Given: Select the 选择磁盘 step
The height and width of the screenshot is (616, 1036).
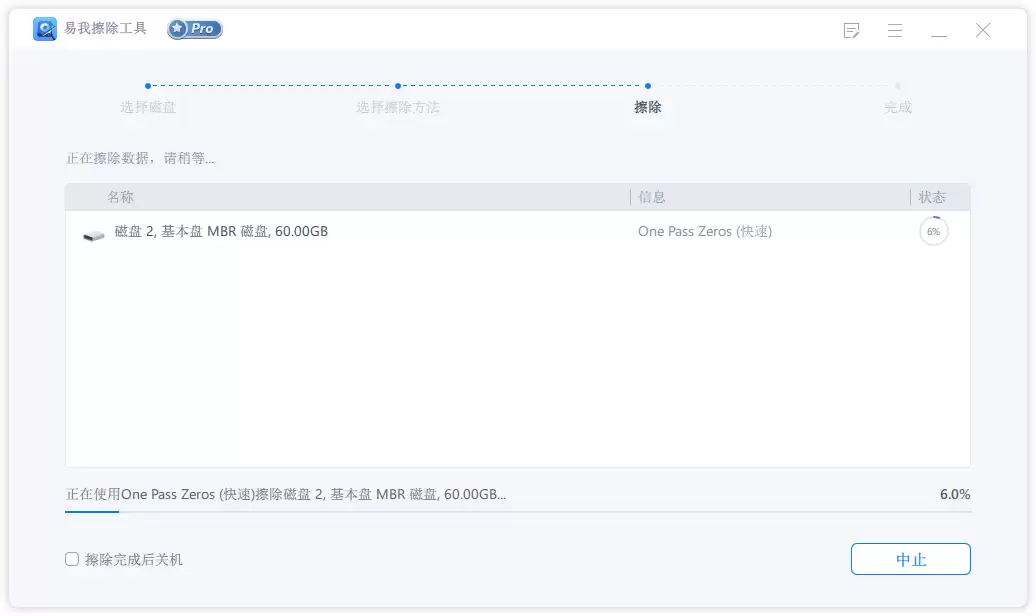Looking at the screenshot, I should pos(148,107).
